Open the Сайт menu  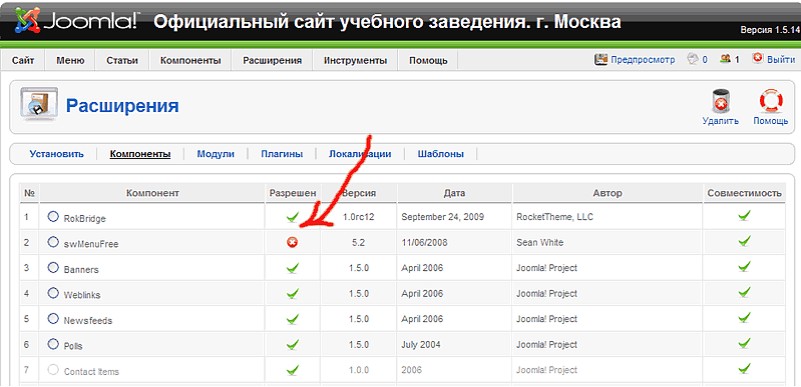[x=23, y=60]
